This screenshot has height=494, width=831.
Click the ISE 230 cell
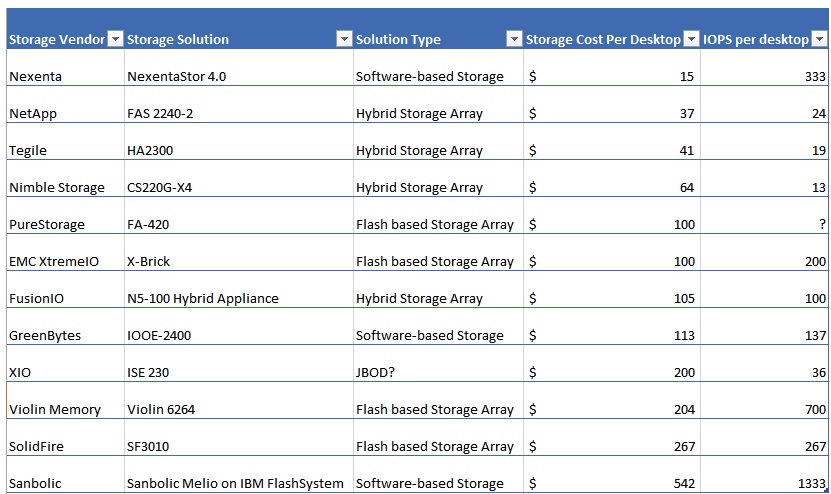(239, 364)
